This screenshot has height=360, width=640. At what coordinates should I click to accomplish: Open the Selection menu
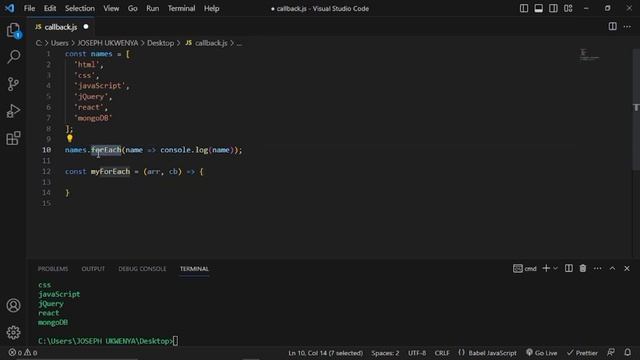[x=80, y=8]
